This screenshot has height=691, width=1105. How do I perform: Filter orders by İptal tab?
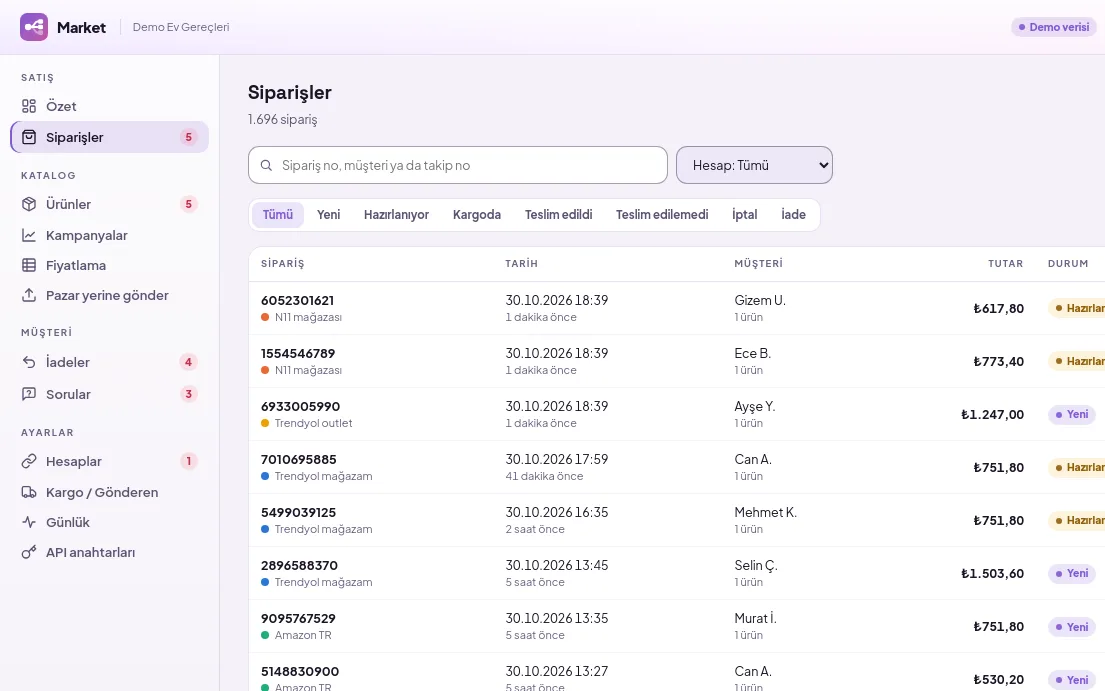point(744,215)
